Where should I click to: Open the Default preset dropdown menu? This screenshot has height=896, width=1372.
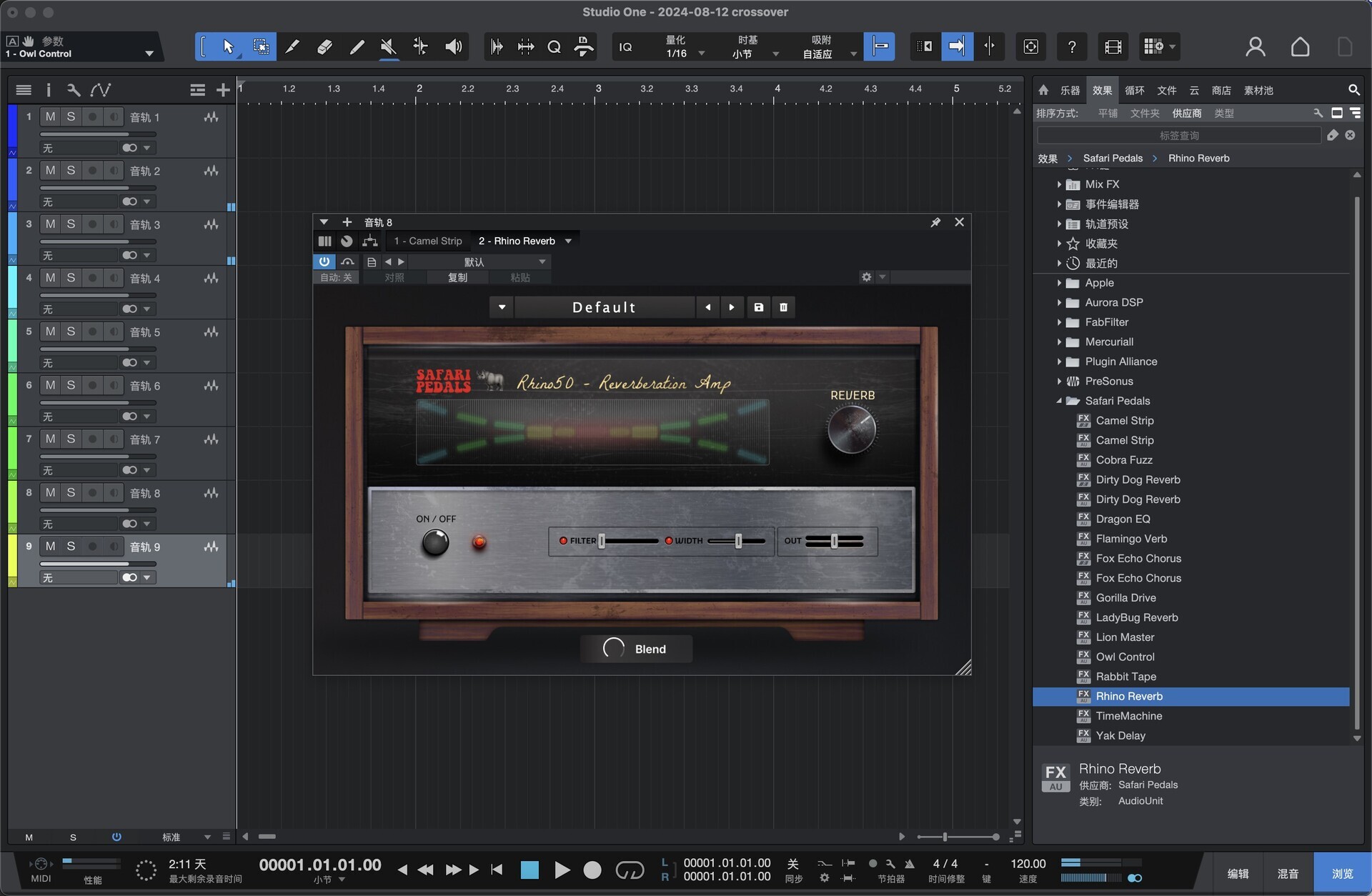click(x=502, y=307)
